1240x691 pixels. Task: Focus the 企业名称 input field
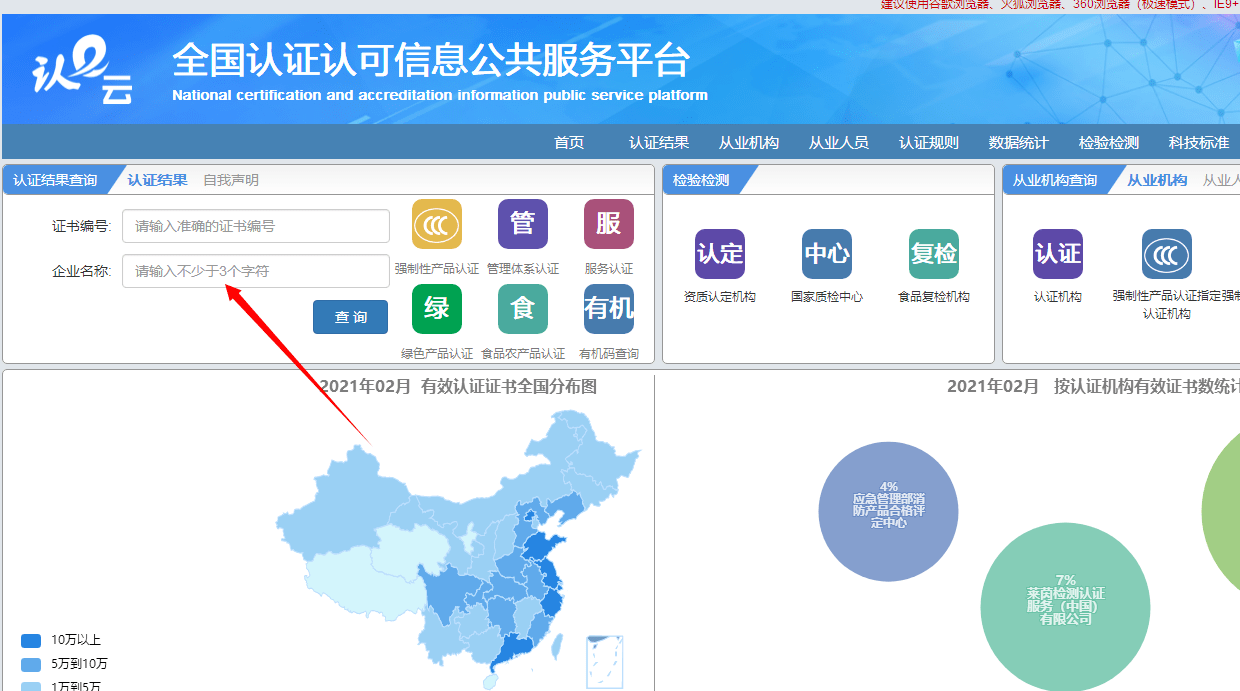pos(256,271)
